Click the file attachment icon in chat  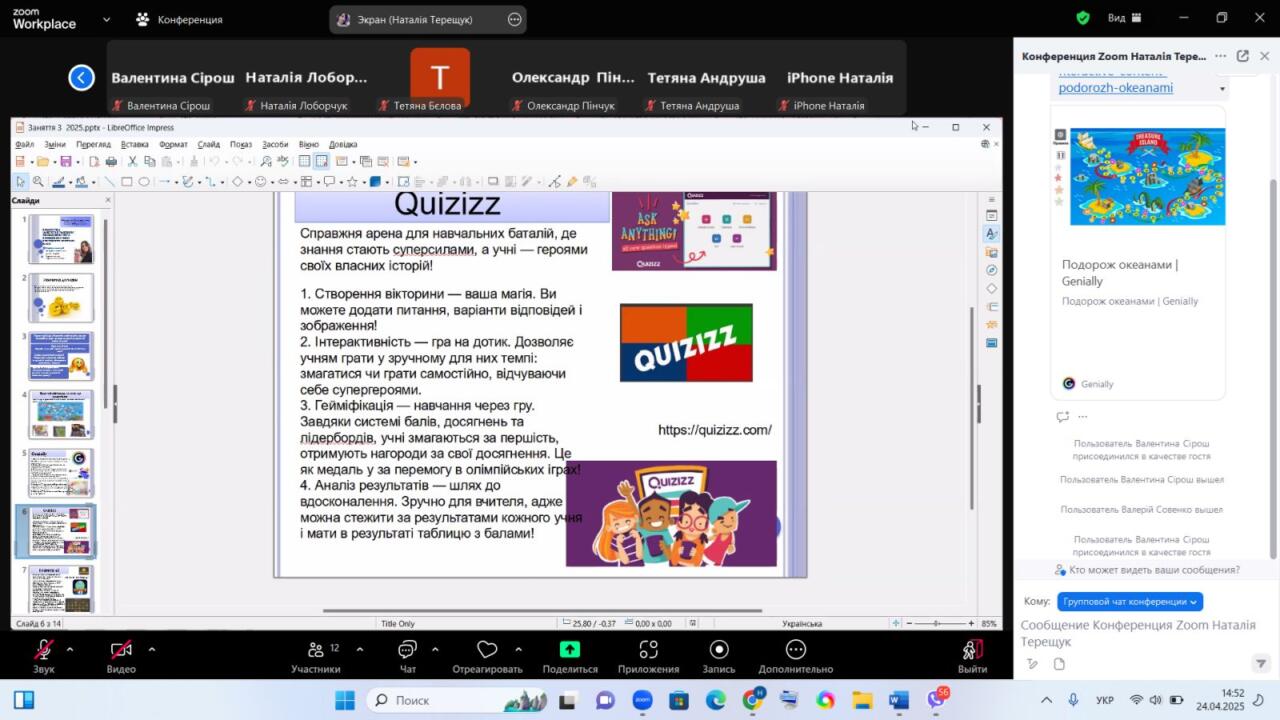tap(1059, 664)
